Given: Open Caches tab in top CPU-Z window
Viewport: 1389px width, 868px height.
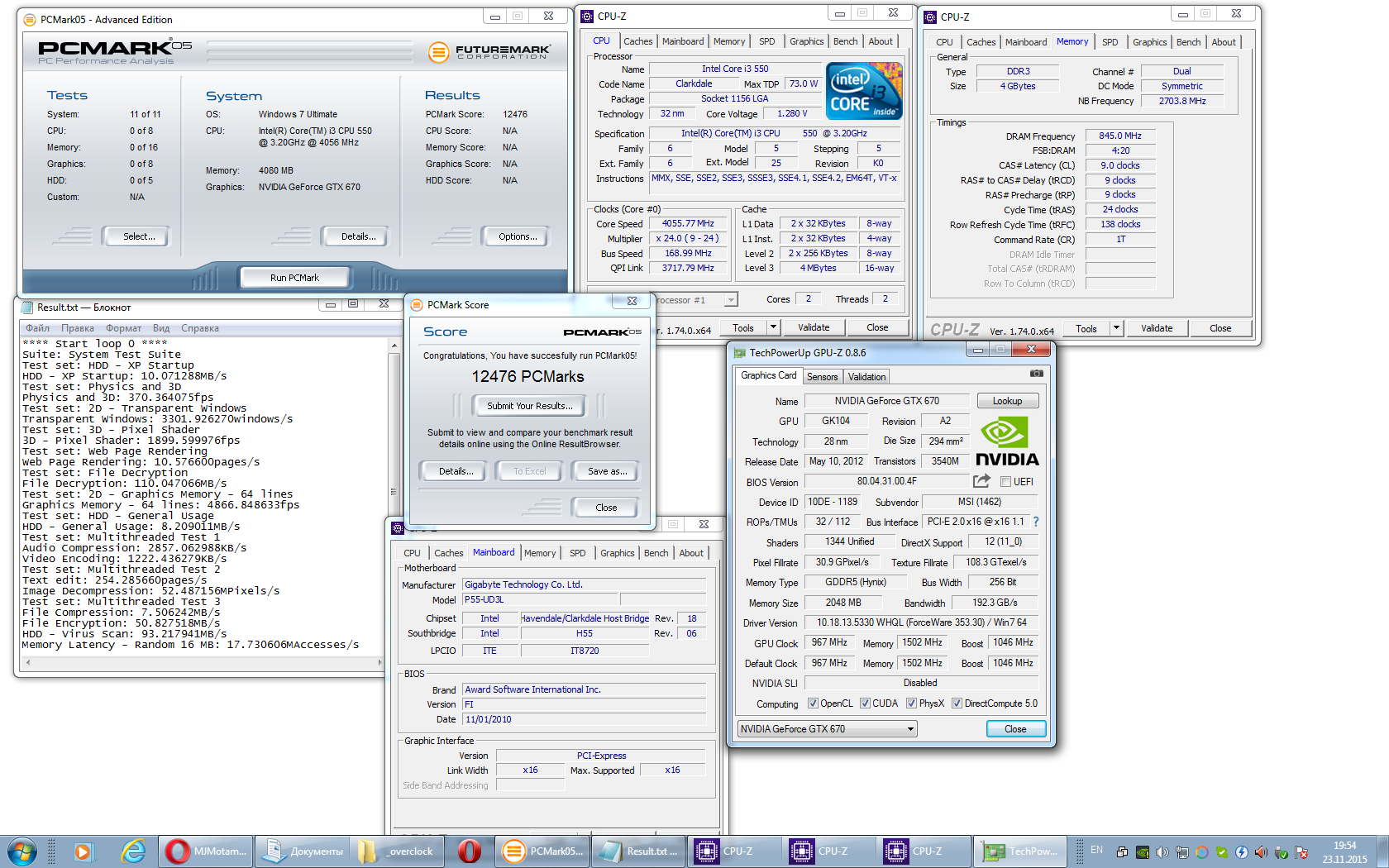Looking at the screenshot, I should [x=637, y=41].
